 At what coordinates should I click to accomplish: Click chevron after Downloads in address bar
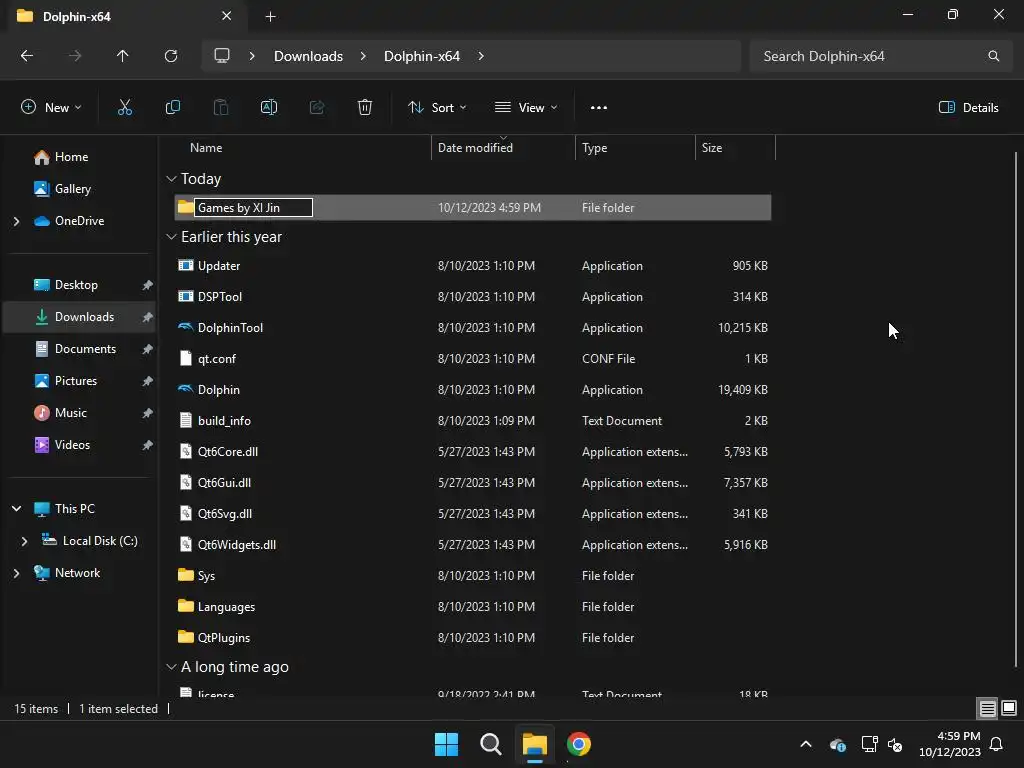[x=363, y=56]
